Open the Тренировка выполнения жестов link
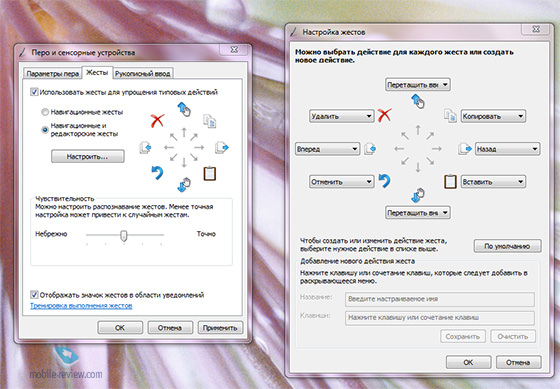This screenshot has height=389, width=560. coord(81,306)
